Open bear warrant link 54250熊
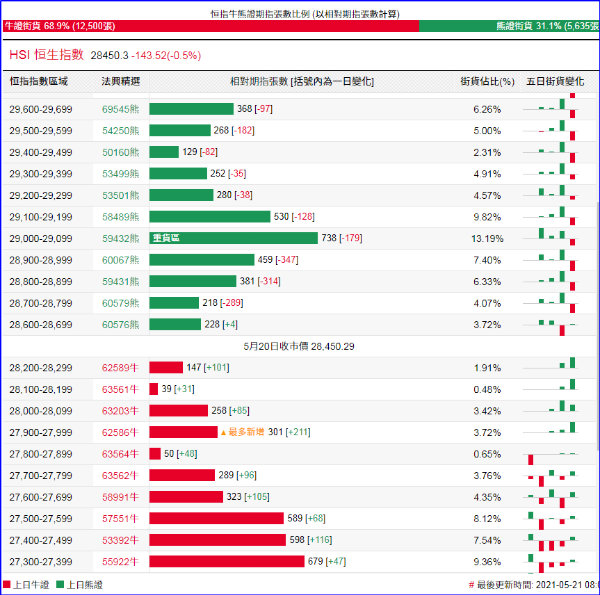 [x=121, y=131]
